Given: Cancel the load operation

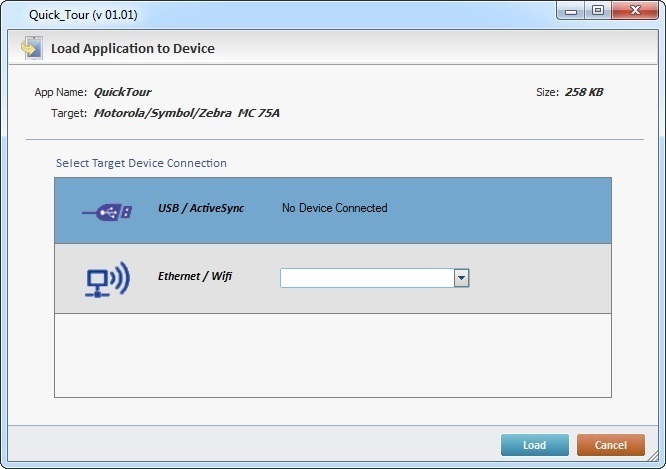Looking at the screenshot, I should pos(610,445).
